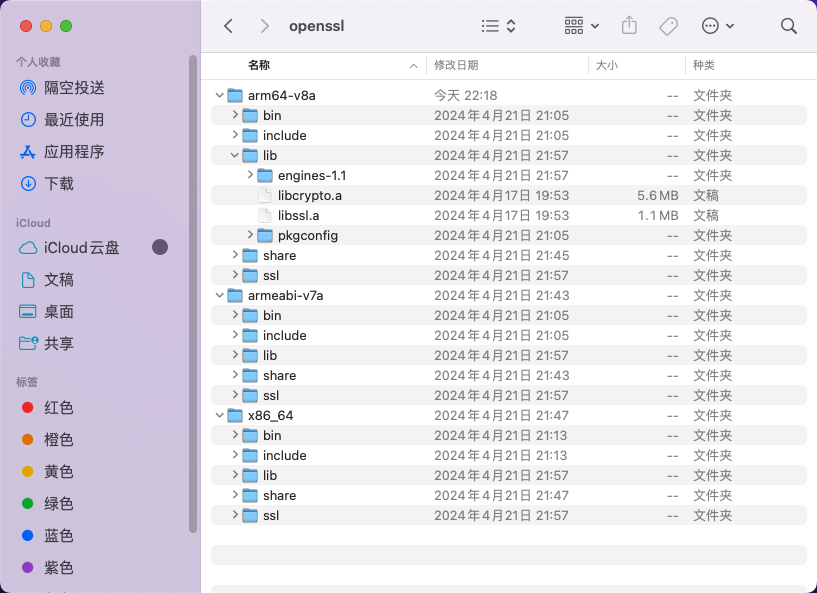Open the list view switcher
817x593 pixels.
499,26
